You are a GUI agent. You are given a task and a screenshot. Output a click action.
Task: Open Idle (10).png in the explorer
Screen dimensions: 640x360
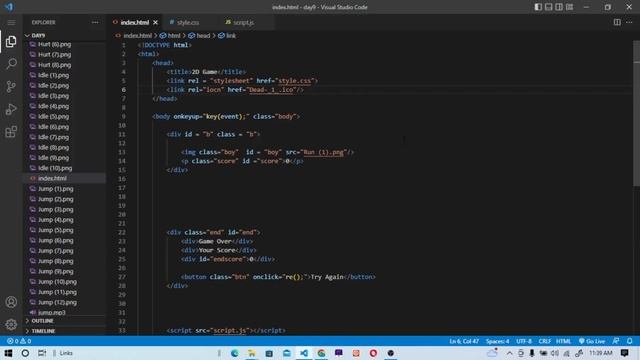click(55, 168)
